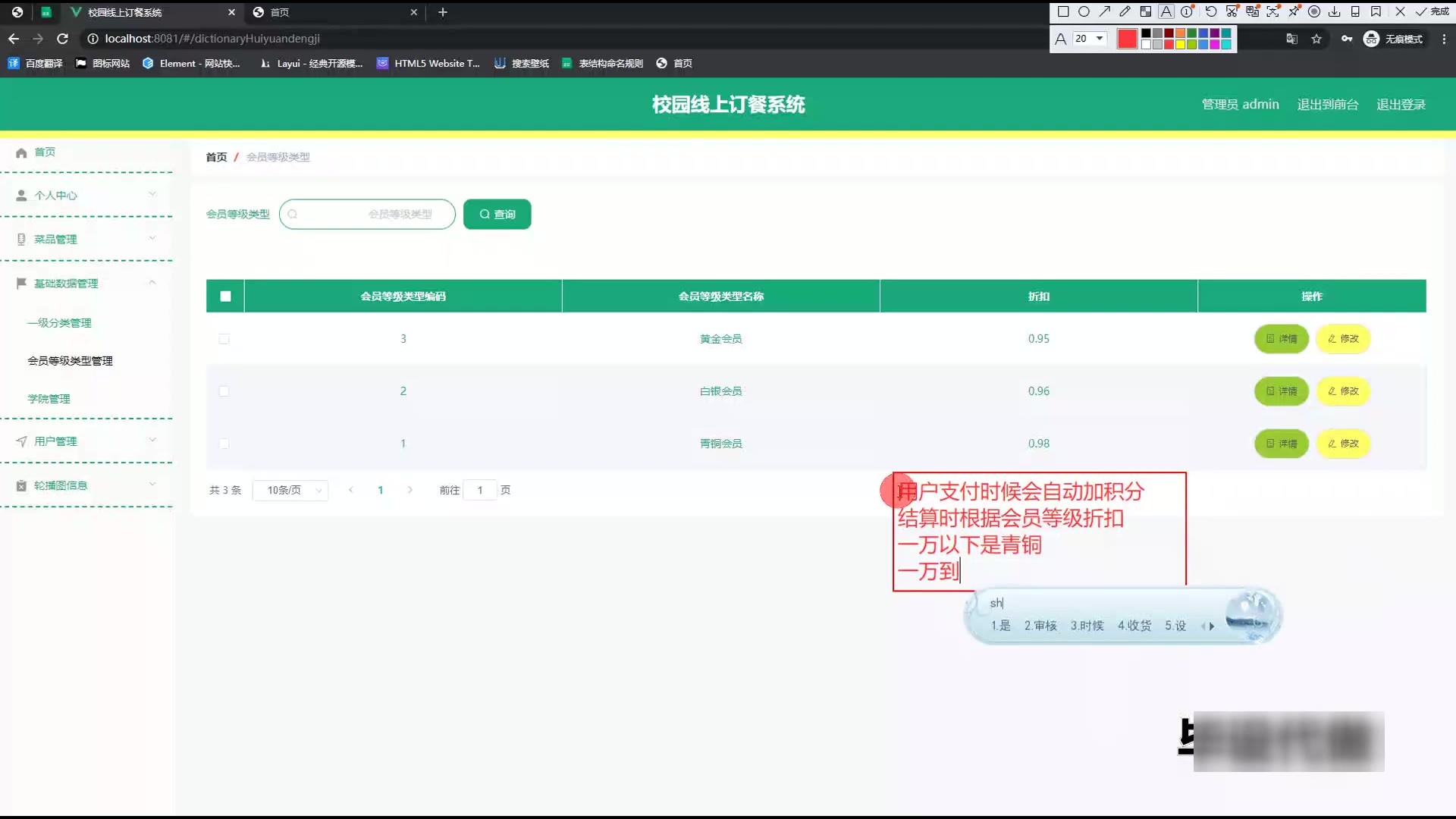Switch to the 首页 browser tab
This screenshot has width=1456, height=819.
coord(334,12)
